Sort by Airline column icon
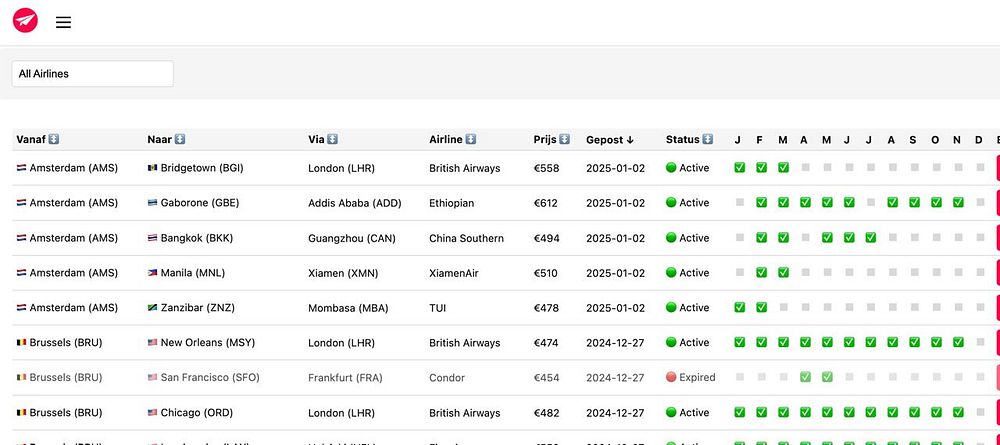This screenshot has height=445, width=1000. (470, 140)
